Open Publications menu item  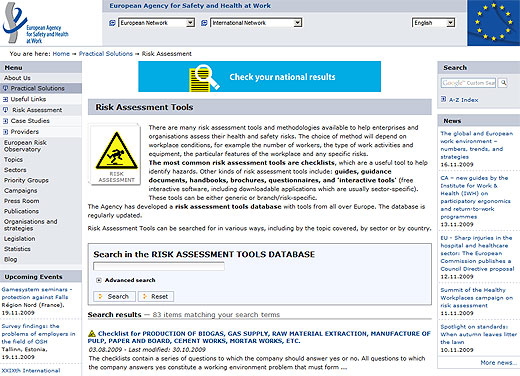click(21, 211)
